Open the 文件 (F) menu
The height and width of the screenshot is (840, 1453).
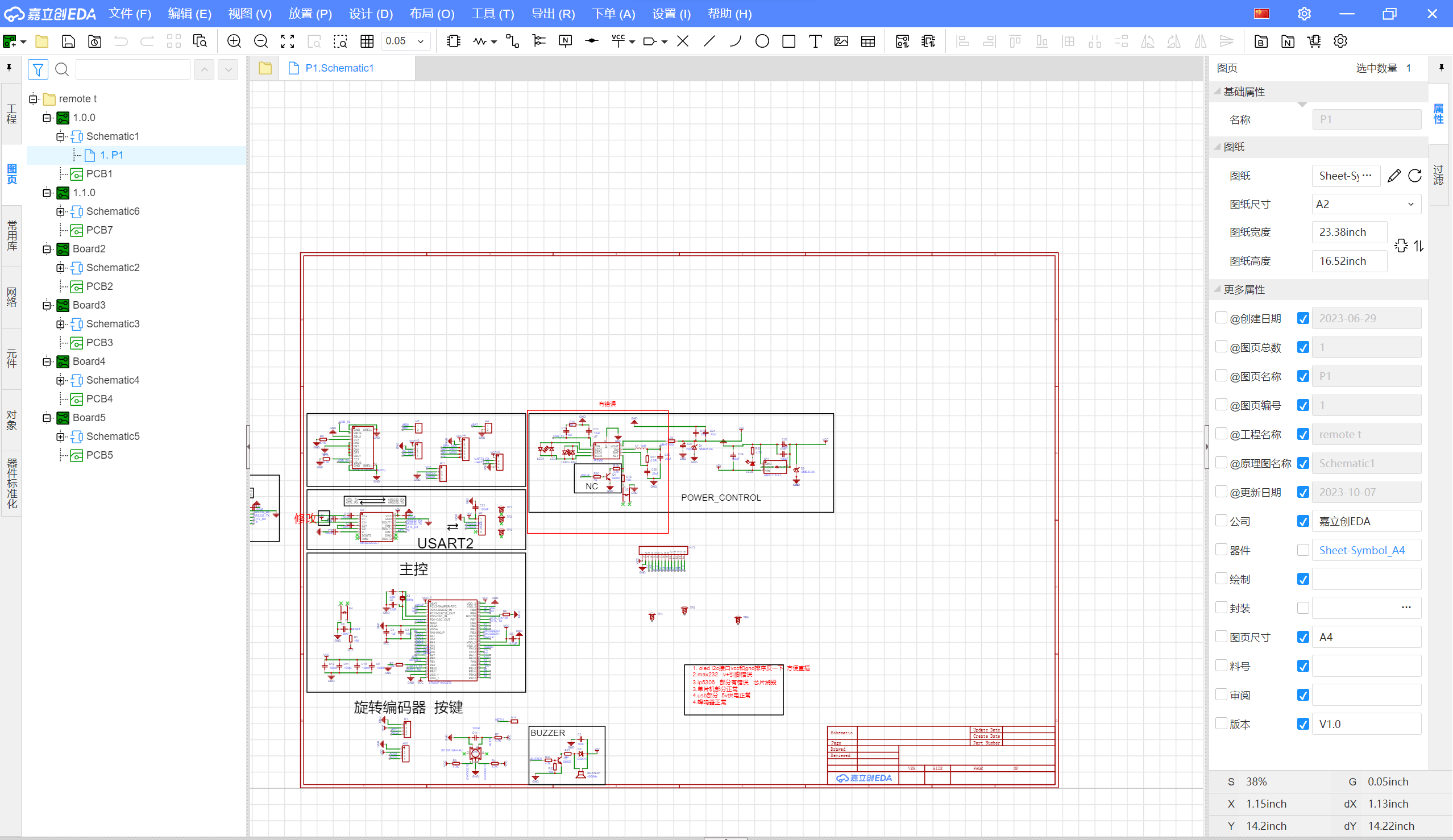pyautogui.click(x=130, y=14)
